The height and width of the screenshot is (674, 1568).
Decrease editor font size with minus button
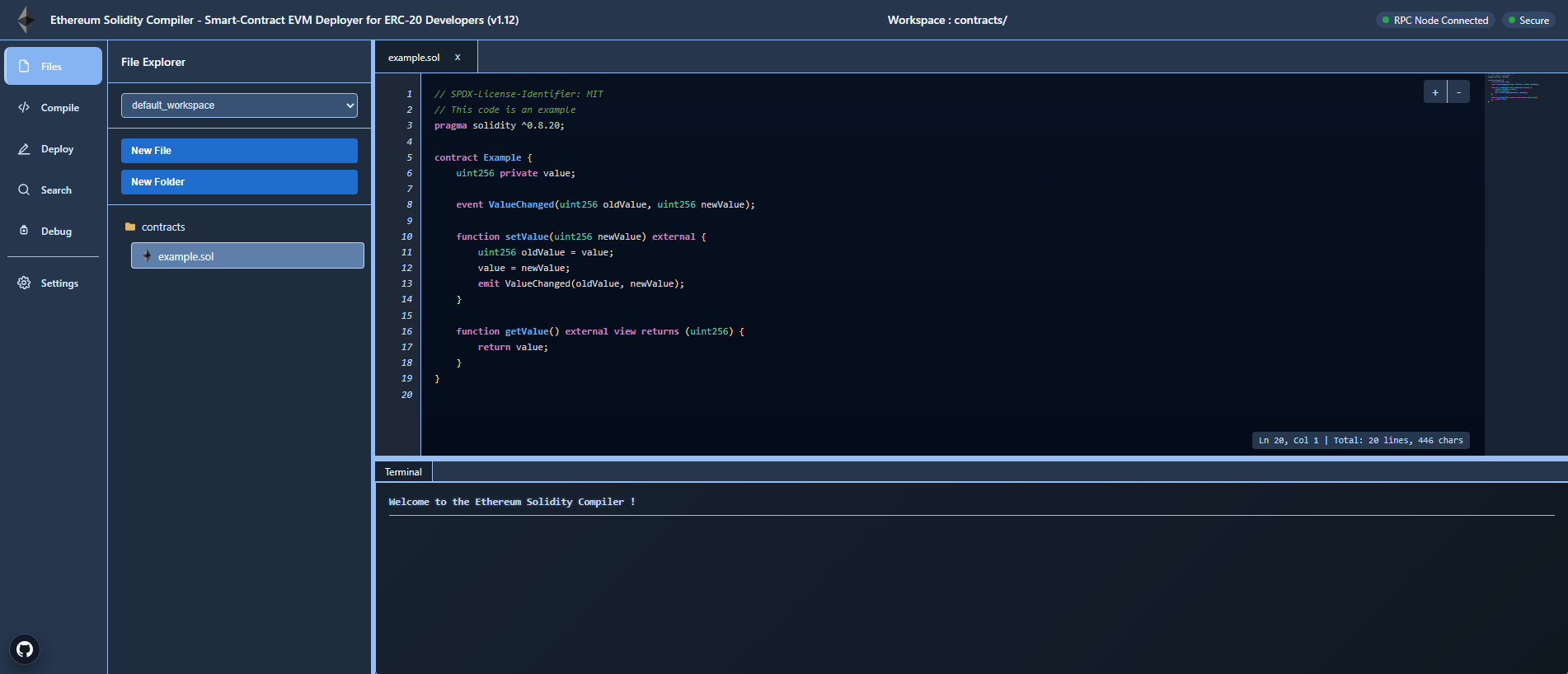tap(1458, 91)
